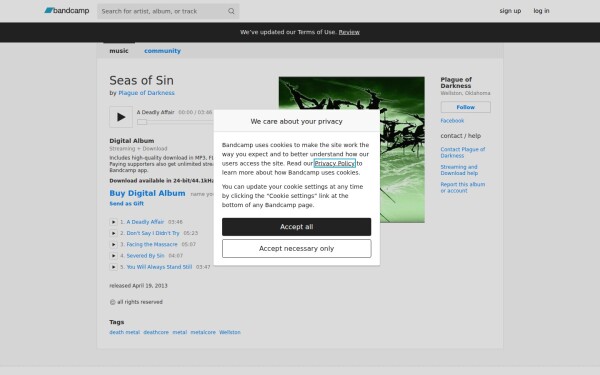This screenshot has height=375, width=600.
Task: Click the Seas of Sin album title
Action: [x=141, y=80]
